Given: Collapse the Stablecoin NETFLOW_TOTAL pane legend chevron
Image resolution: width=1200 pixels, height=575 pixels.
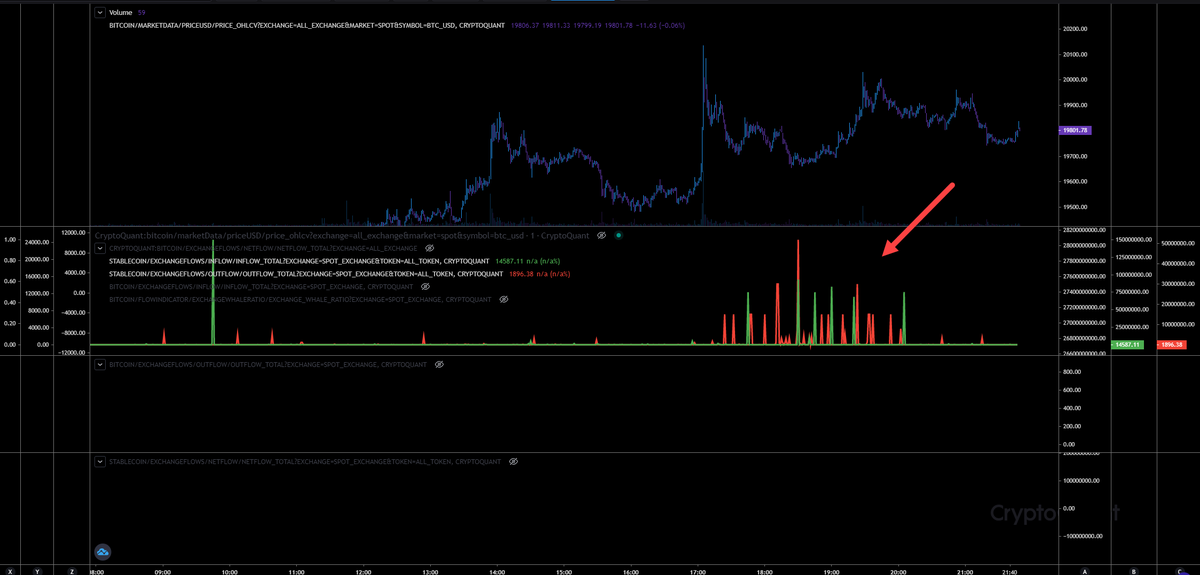Looking at the screenshot, I should pos(100,462).
